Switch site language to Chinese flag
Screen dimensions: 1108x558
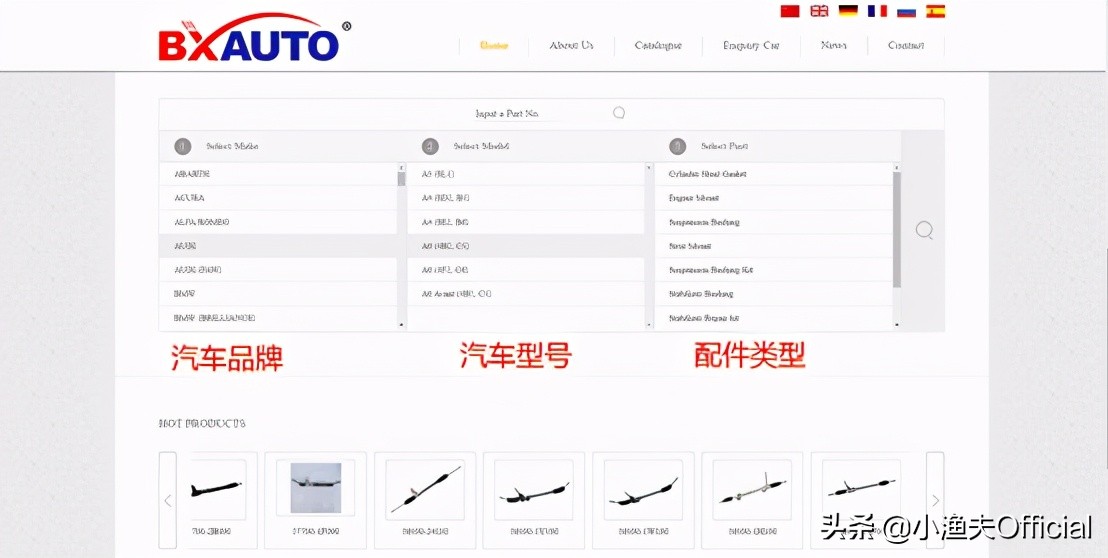[x=789, y=11]
